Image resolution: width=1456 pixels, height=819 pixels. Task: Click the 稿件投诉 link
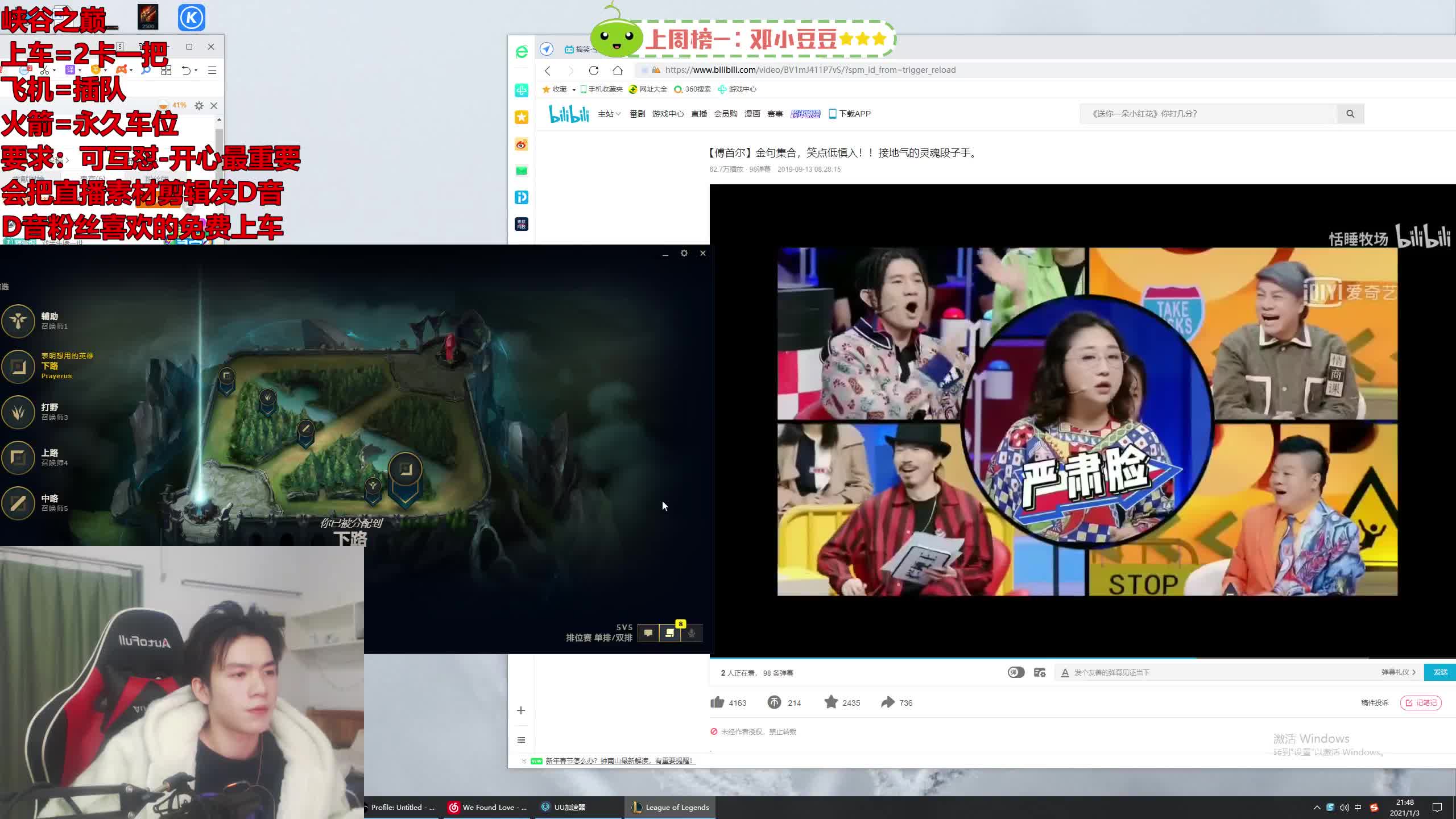click(1374, 703)
